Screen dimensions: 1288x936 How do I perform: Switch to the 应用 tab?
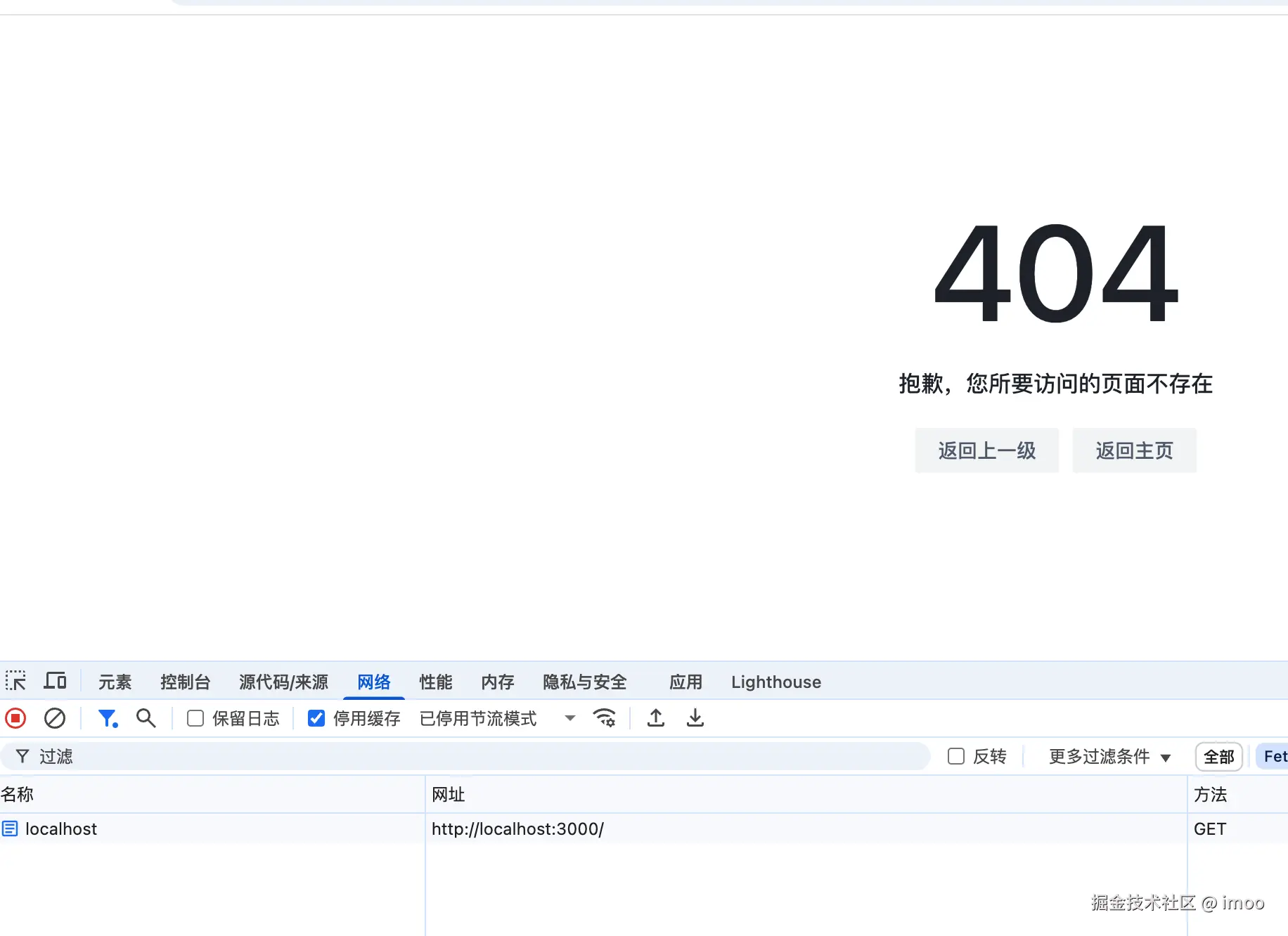coord(685,682)
